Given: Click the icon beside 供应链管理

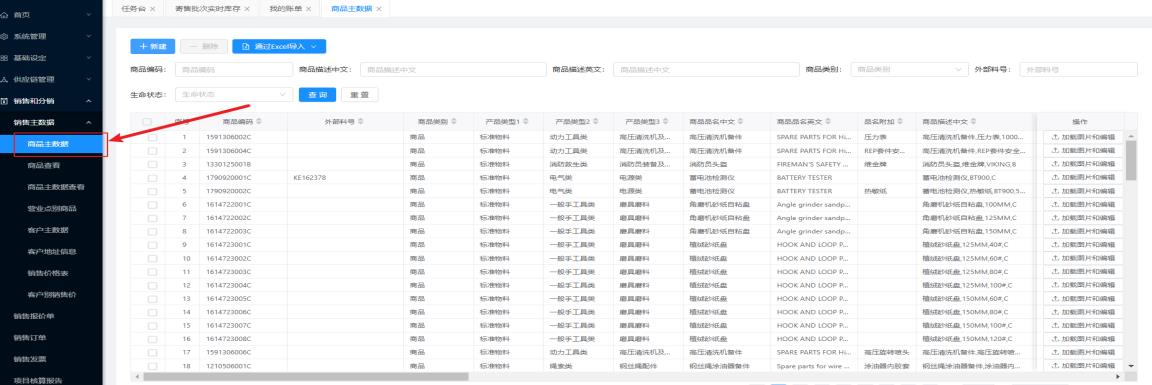Looking at the screenshot, I should pos(4,79).
